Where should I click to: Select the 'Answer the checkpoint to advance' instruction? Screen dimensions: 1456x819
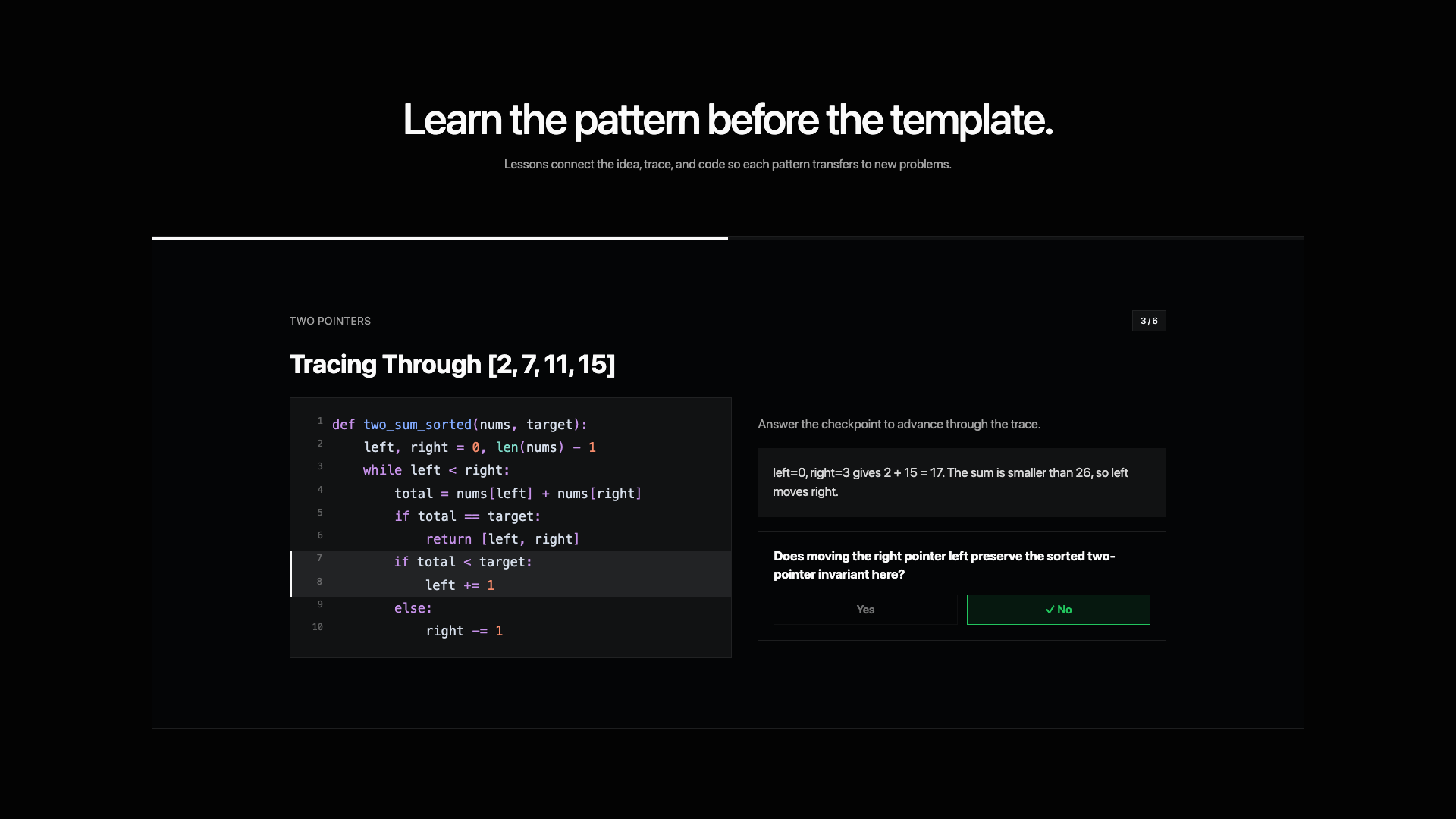pos(899,425)
